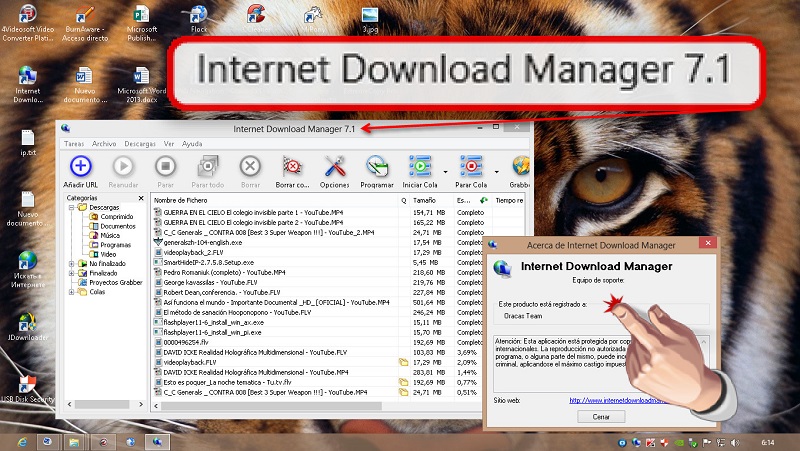Open Microsoft Publisher desktop shortcut
The height and width of the screenshot is (451, 800).
click(141, 23)
